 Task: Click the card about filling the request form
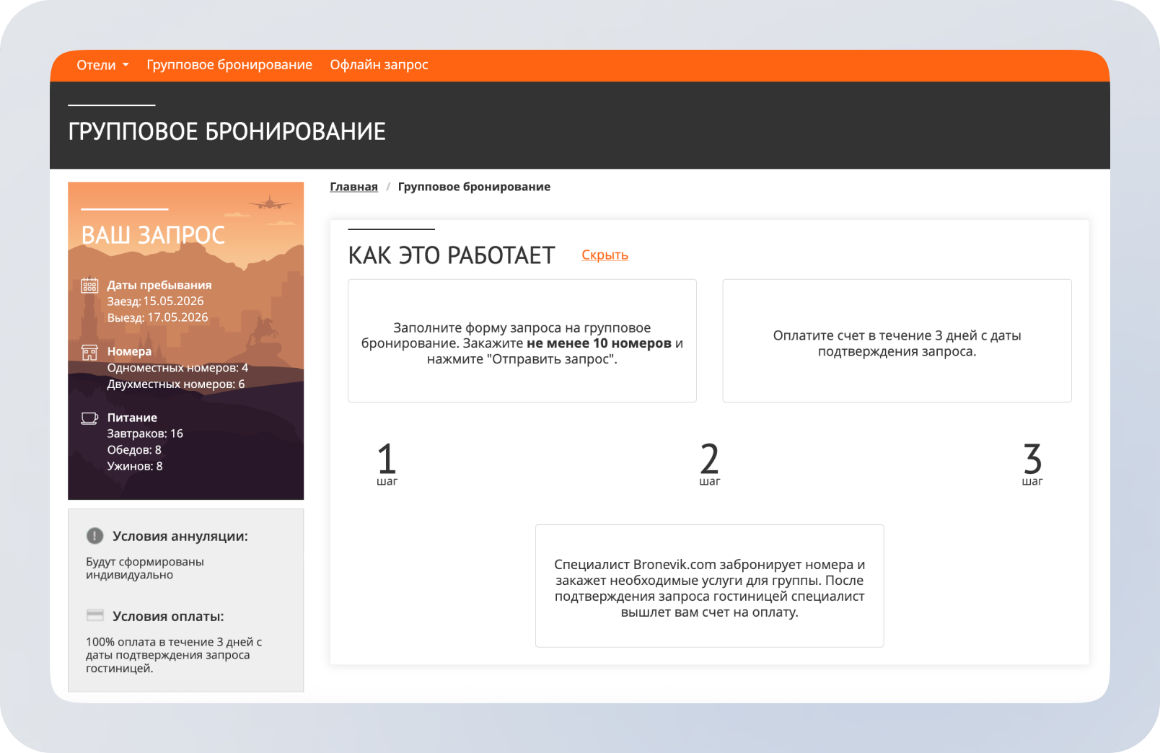click(x=522, y=341)
